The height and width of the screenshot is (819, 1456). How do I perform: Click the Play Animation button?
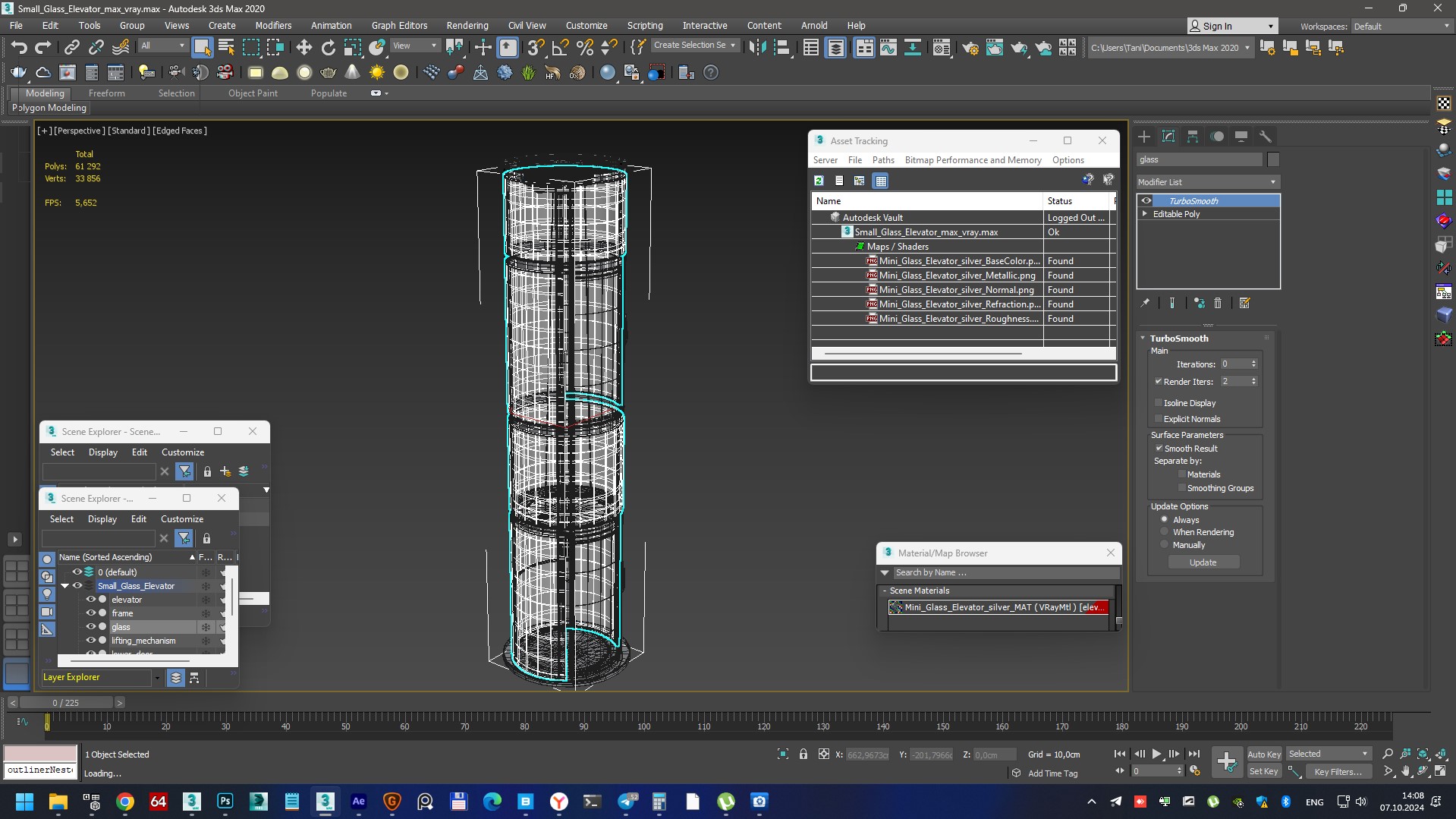point(1156,754)
